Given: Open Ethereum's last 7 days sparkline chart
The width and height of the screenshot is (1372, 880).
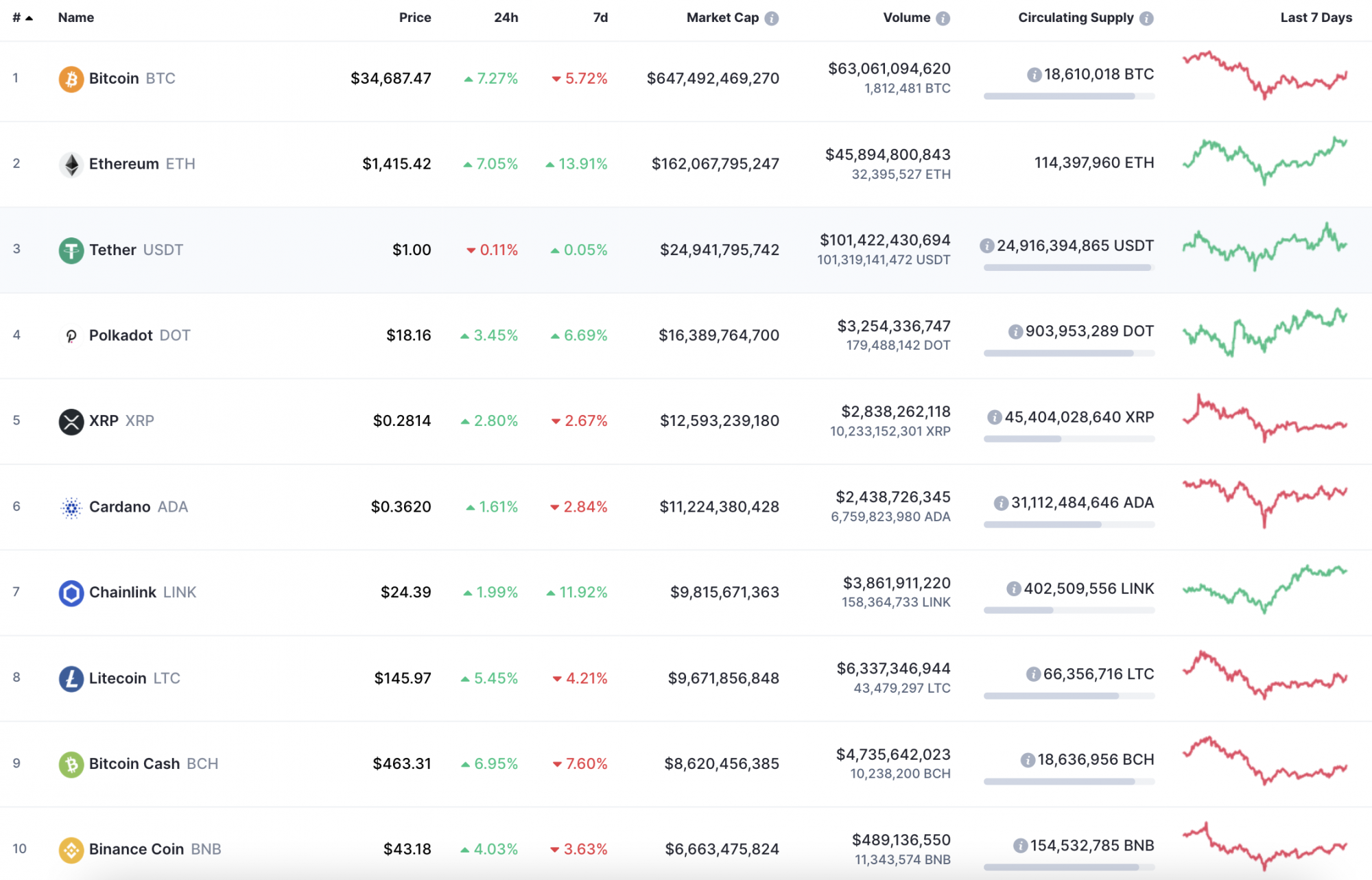Looking at the screenshot, I should pyautogui.click(x=1265, y=161).
